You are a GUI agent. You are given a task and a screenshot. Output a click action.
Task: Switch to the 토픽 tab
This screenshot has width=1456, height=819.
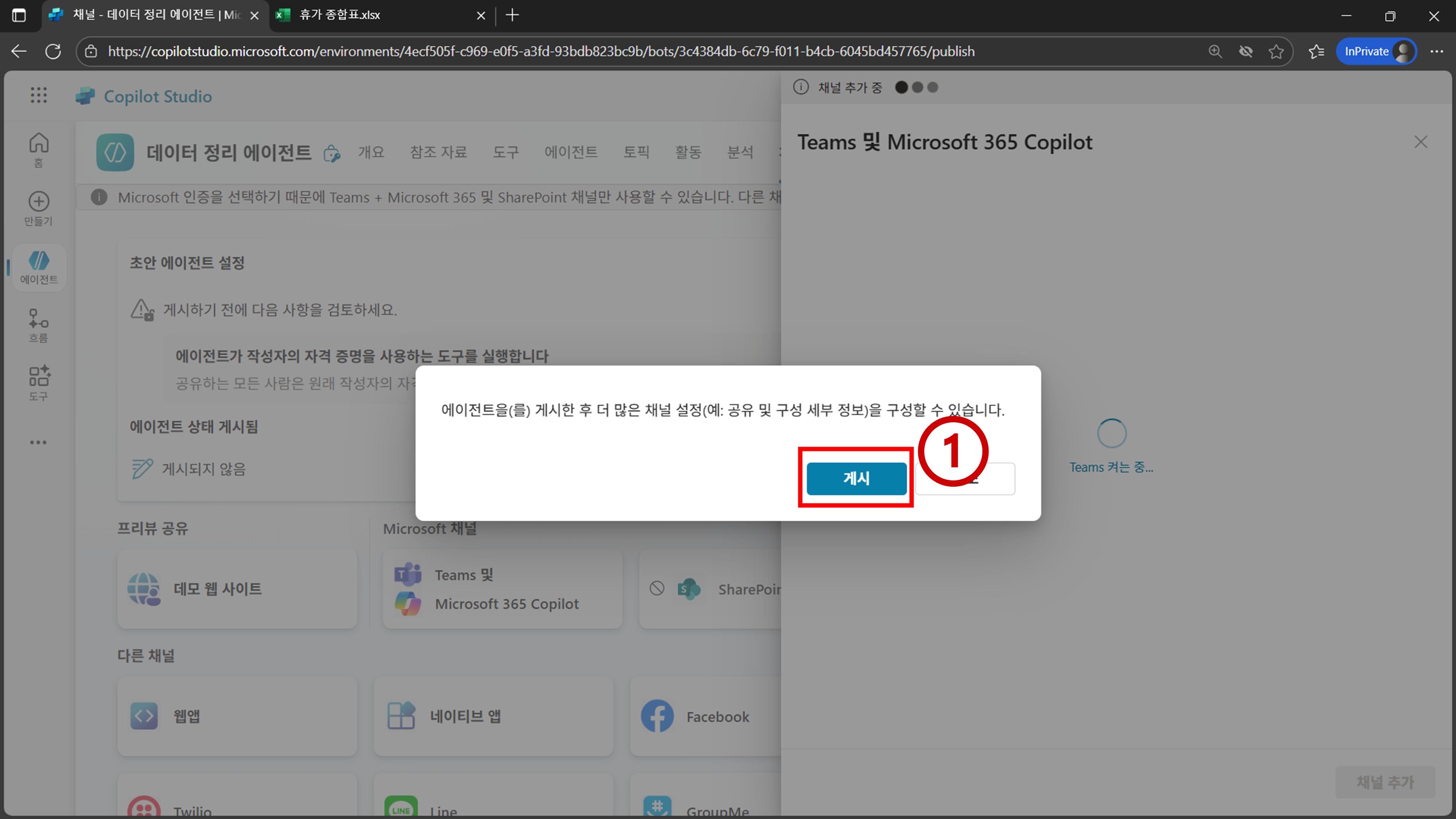click(x=636, y=152)
